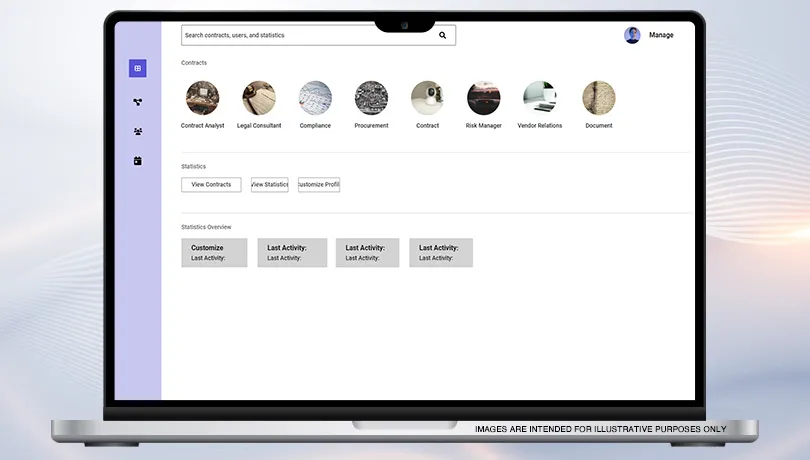Click the View Contracts button
Image resolution: width=810 pixels, height=460 pixels.
click(211, 185)
